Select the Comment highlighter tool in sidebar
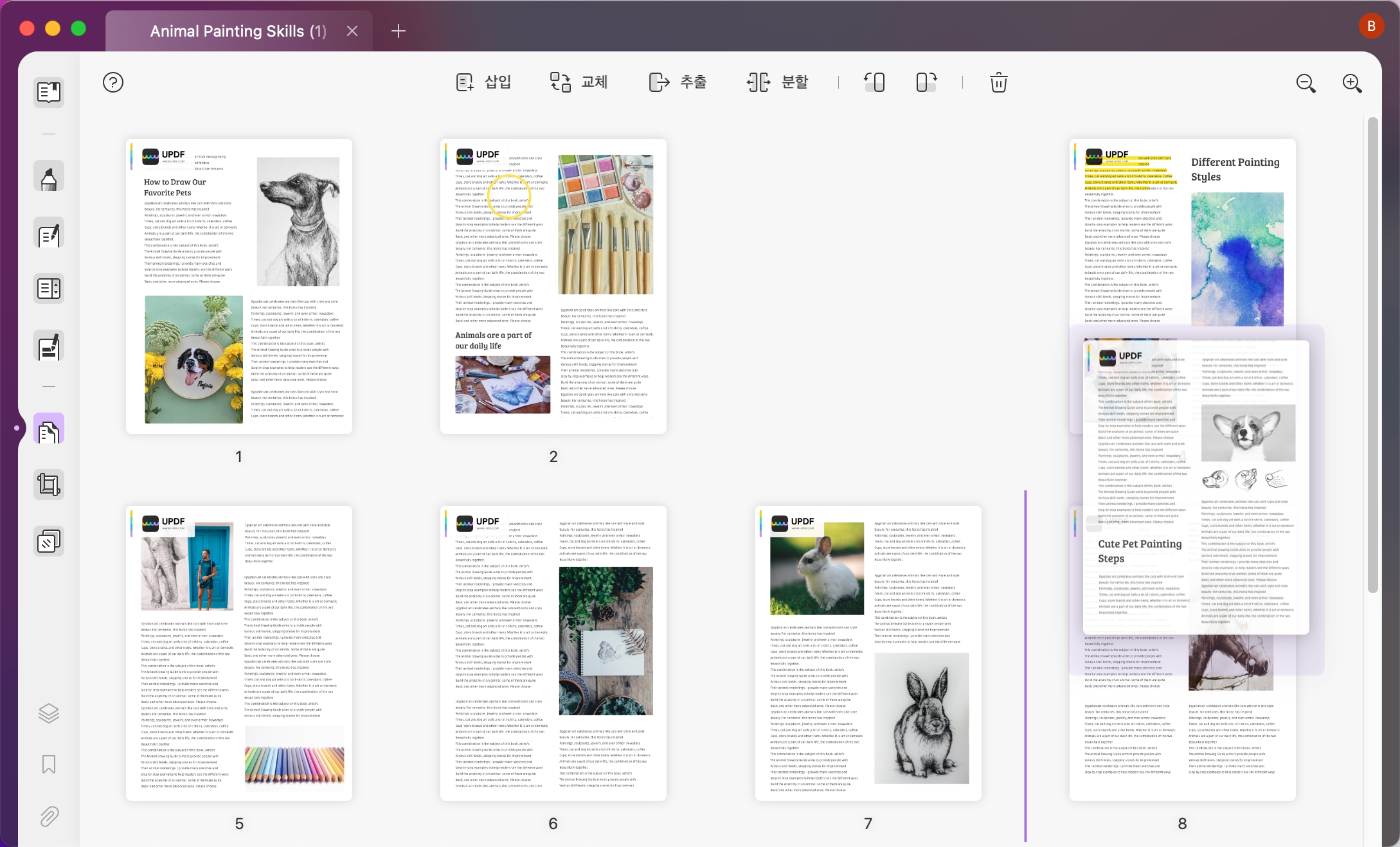Viewport: 1400px width, 847px height. [x=49, y=176]
